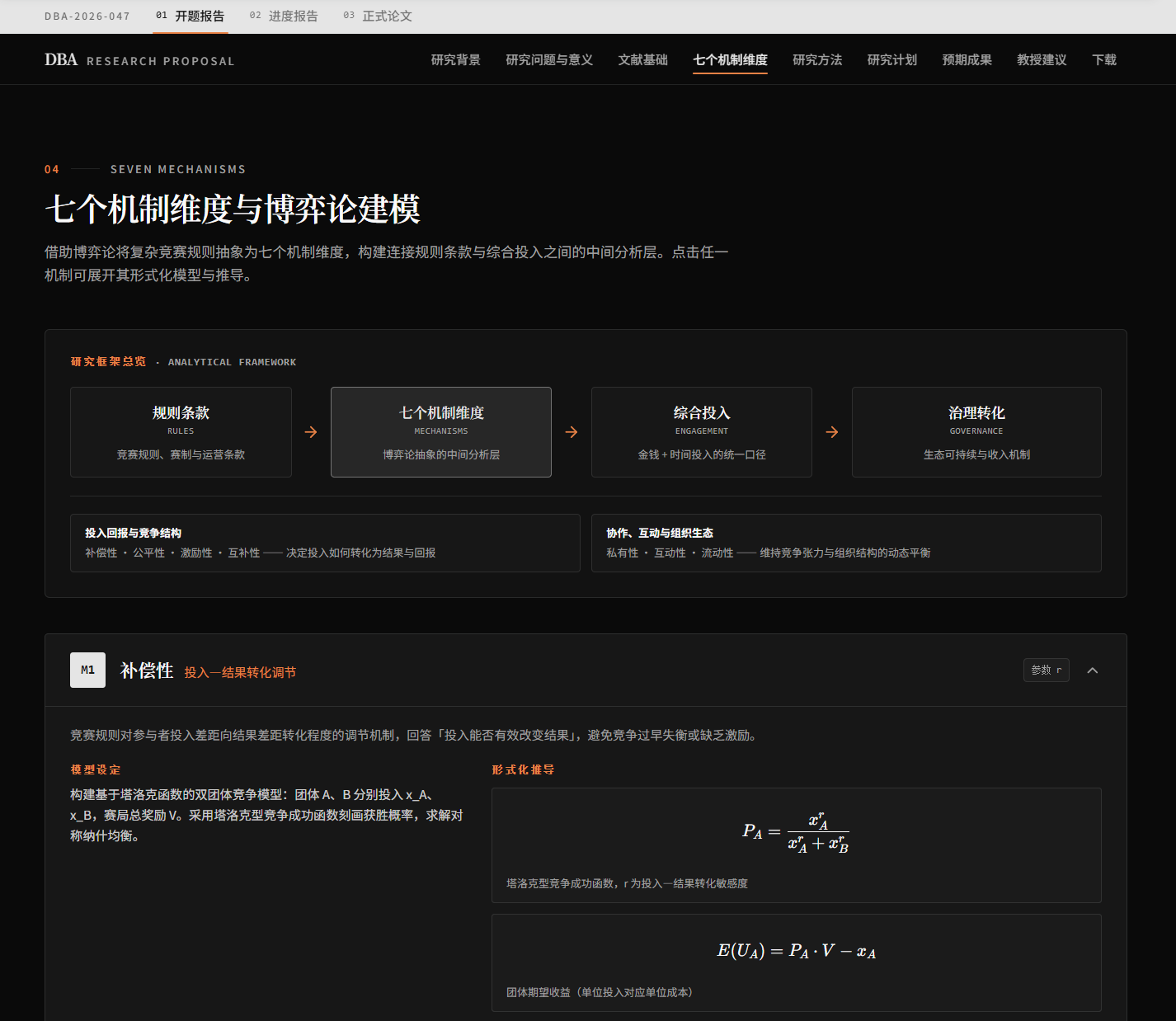Screen dimensions: 1176x1021
Task: Open the 文献基础 nav item
Action: click(x=643, y=60)
